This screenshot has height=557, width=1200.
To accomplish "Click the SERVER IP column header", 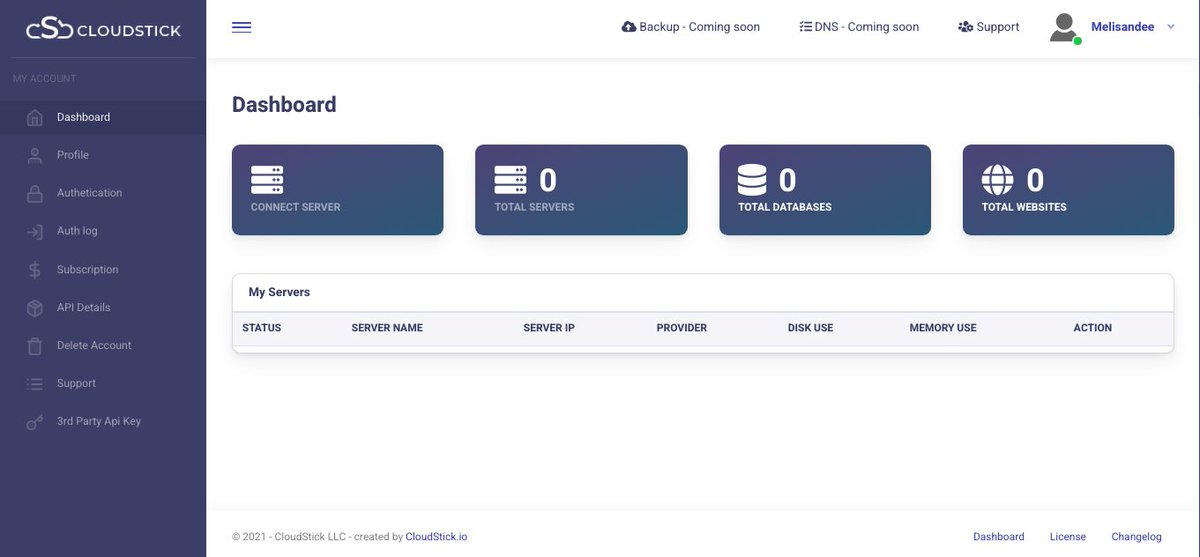I will pos(549,328).
